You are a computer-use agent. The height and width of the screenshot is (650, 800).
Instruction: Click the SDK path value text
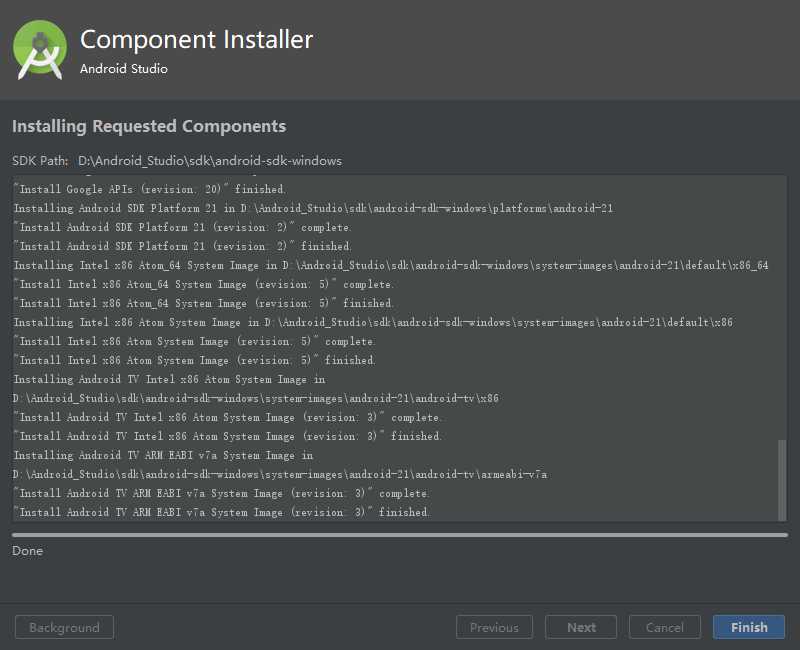pos(210,160)
